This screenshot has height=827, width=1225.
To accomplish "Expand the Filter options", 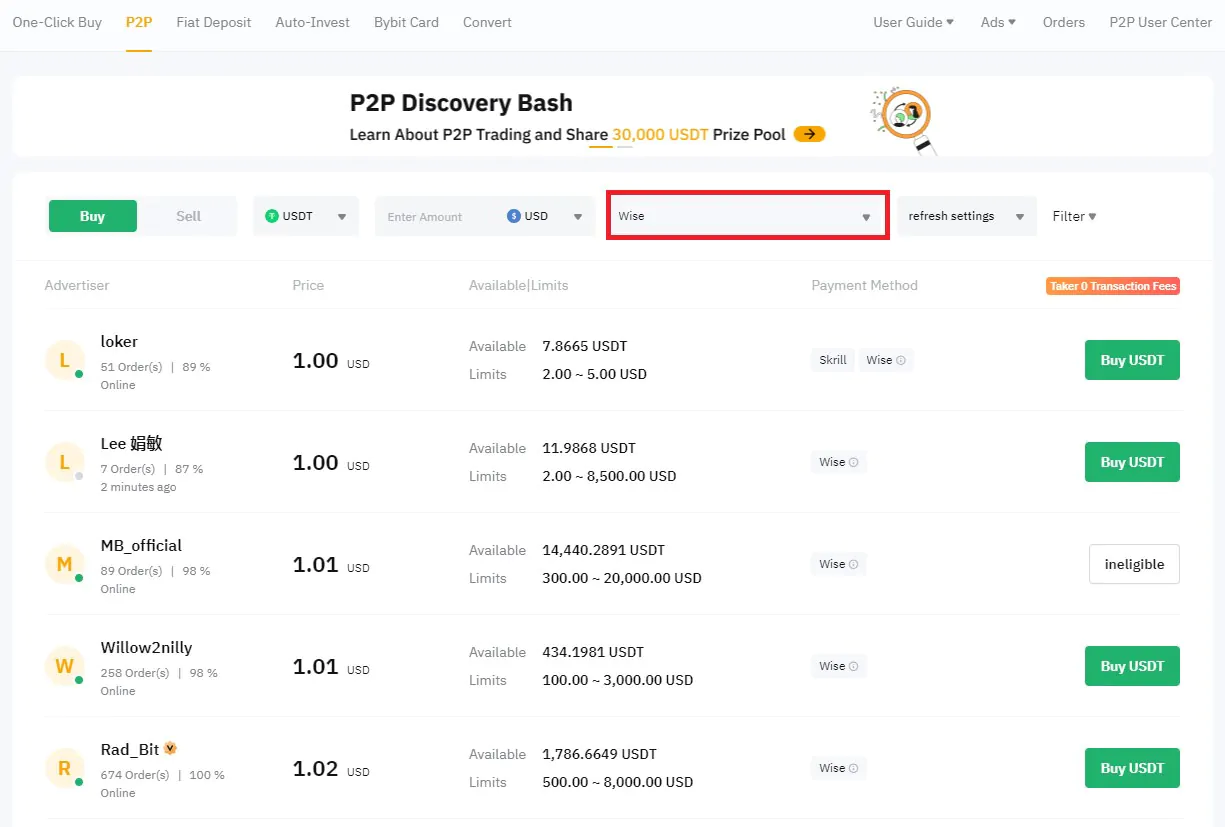I will click(x=1074, y=216).
